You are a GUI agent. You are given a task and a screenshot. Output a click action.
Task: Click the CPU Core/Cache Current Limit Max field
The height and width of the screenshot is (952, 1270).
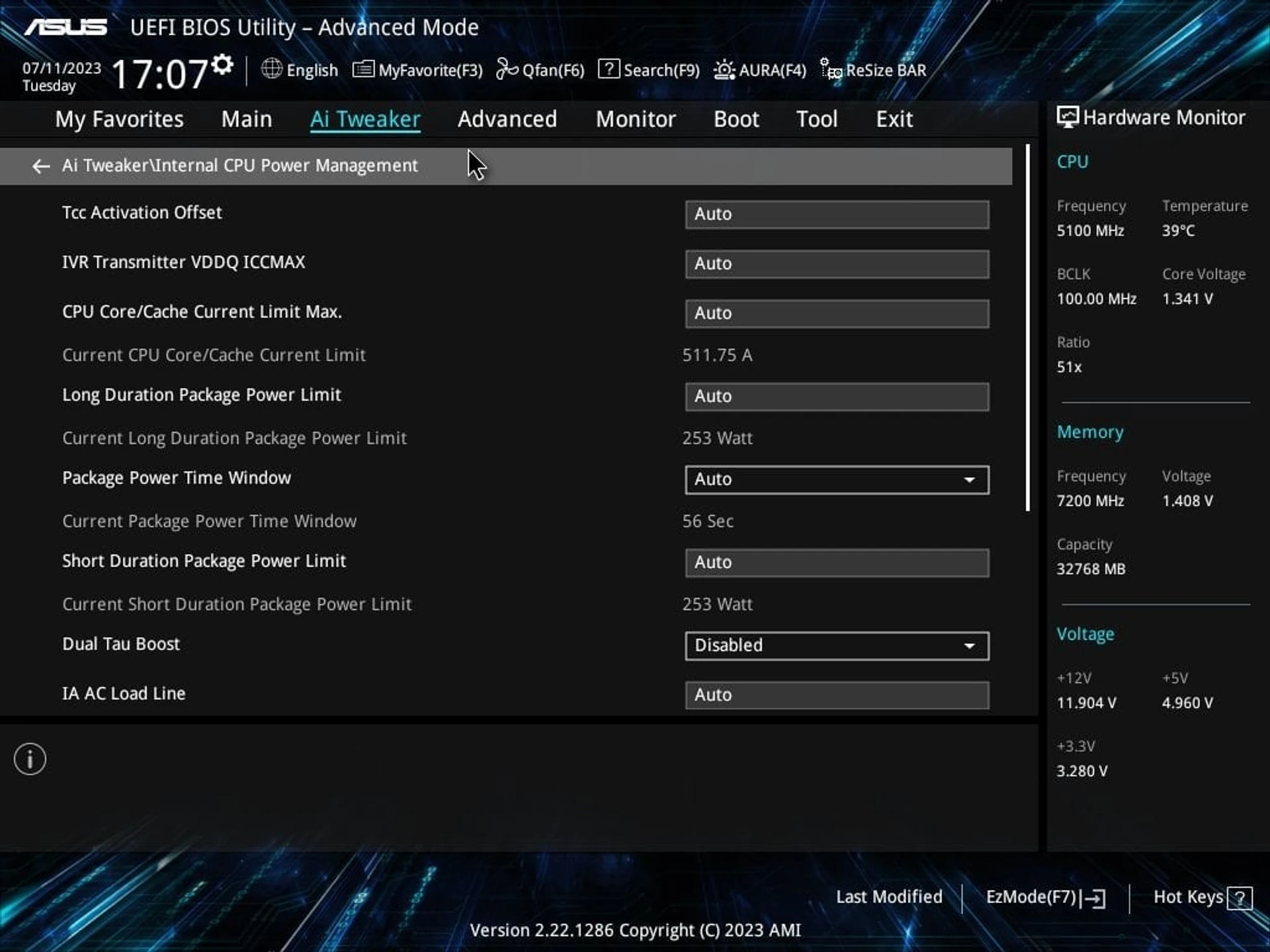click(837, 313)
